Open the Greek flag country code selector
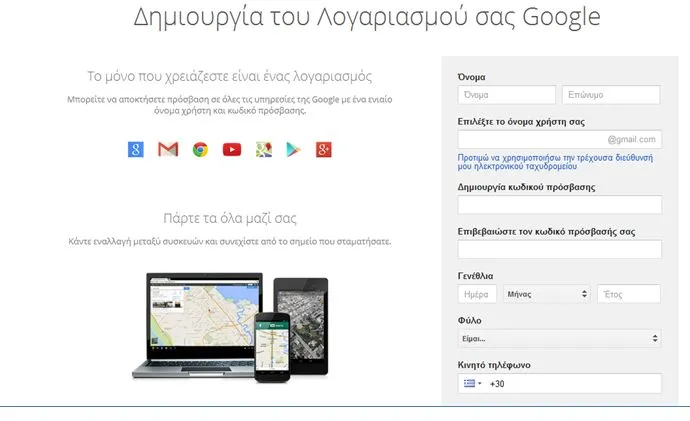The height and width of the screenshot is (421, 690). click(x=473, y=383)
